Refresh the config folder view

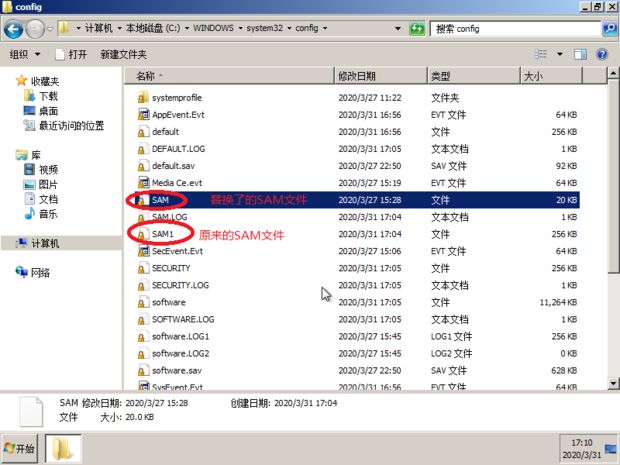click(x=417, y=28)
